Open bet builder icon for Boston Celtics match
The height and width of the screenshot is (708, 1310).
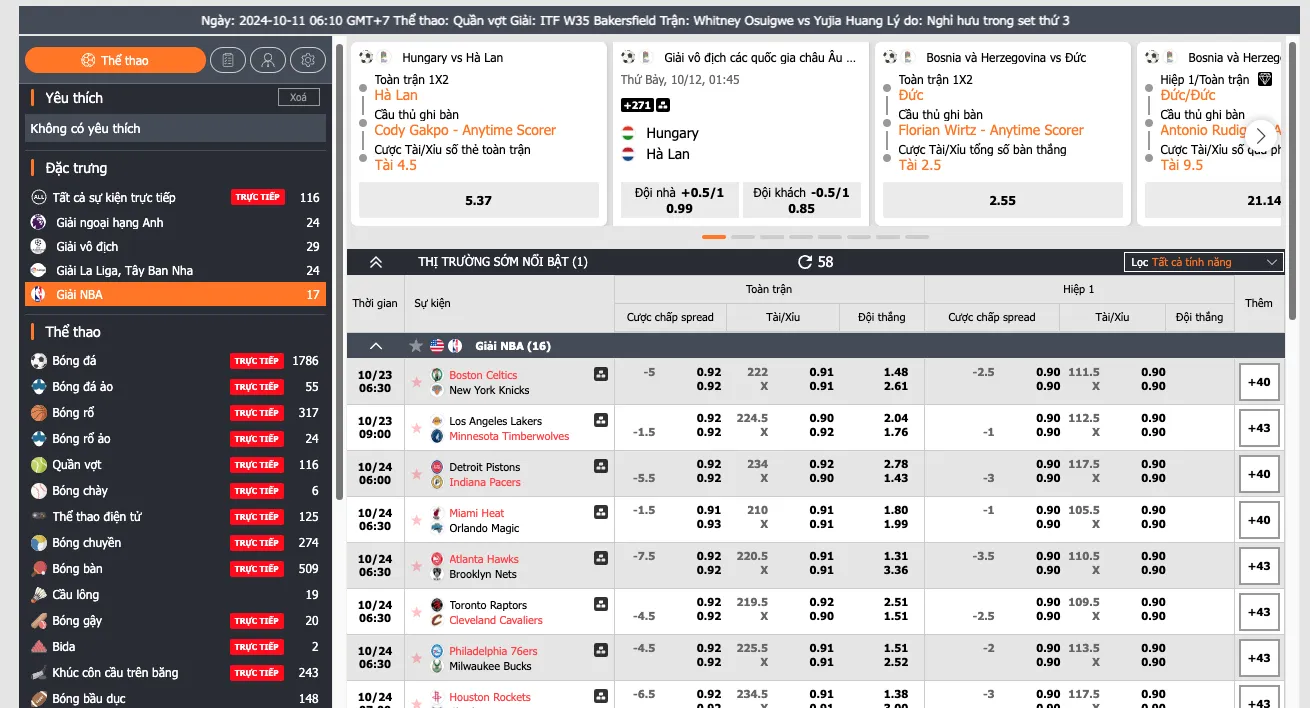(x=600, y=374)
